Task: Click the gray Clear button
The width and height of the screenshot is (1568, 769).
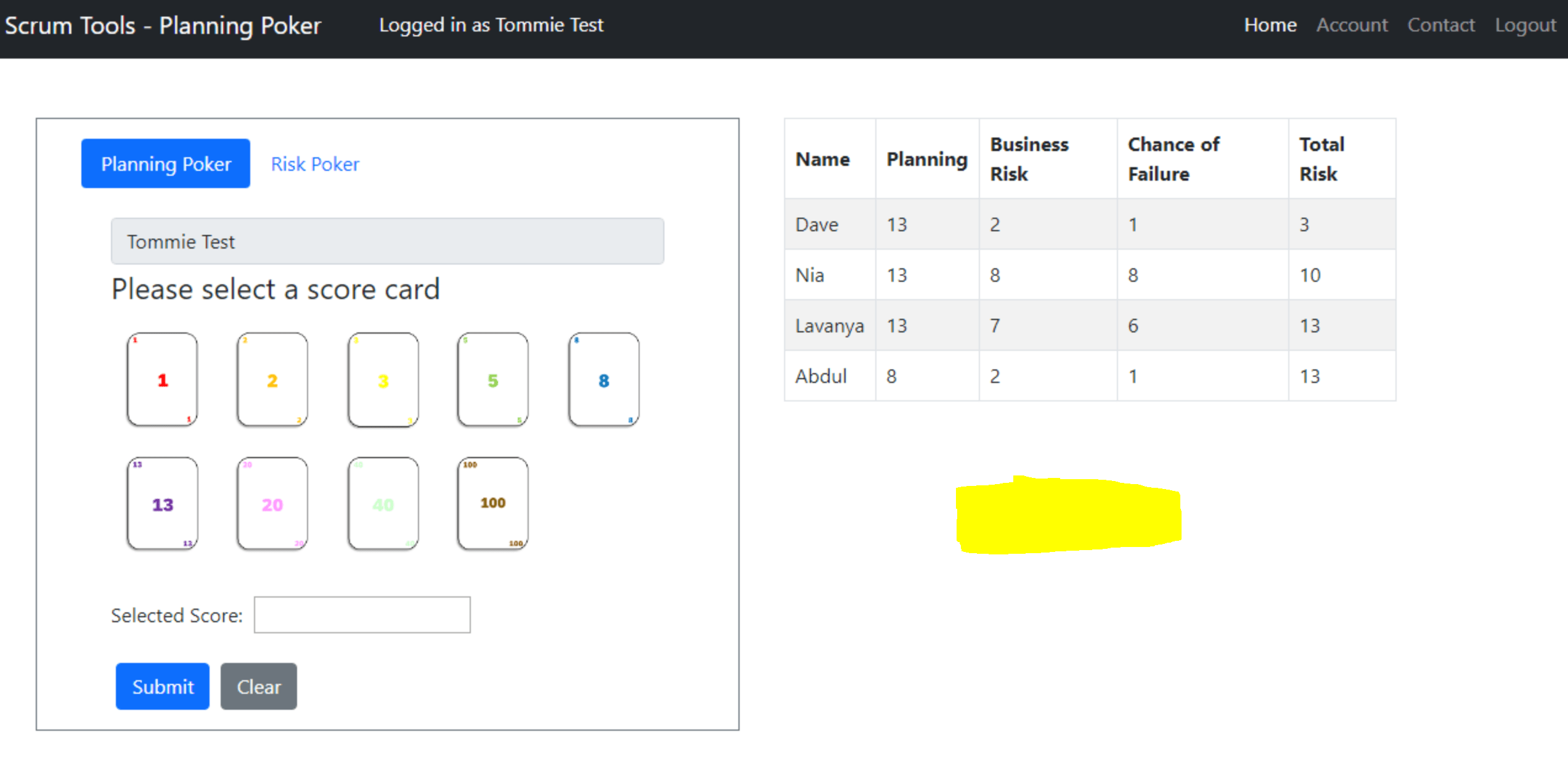Action: 259,686
